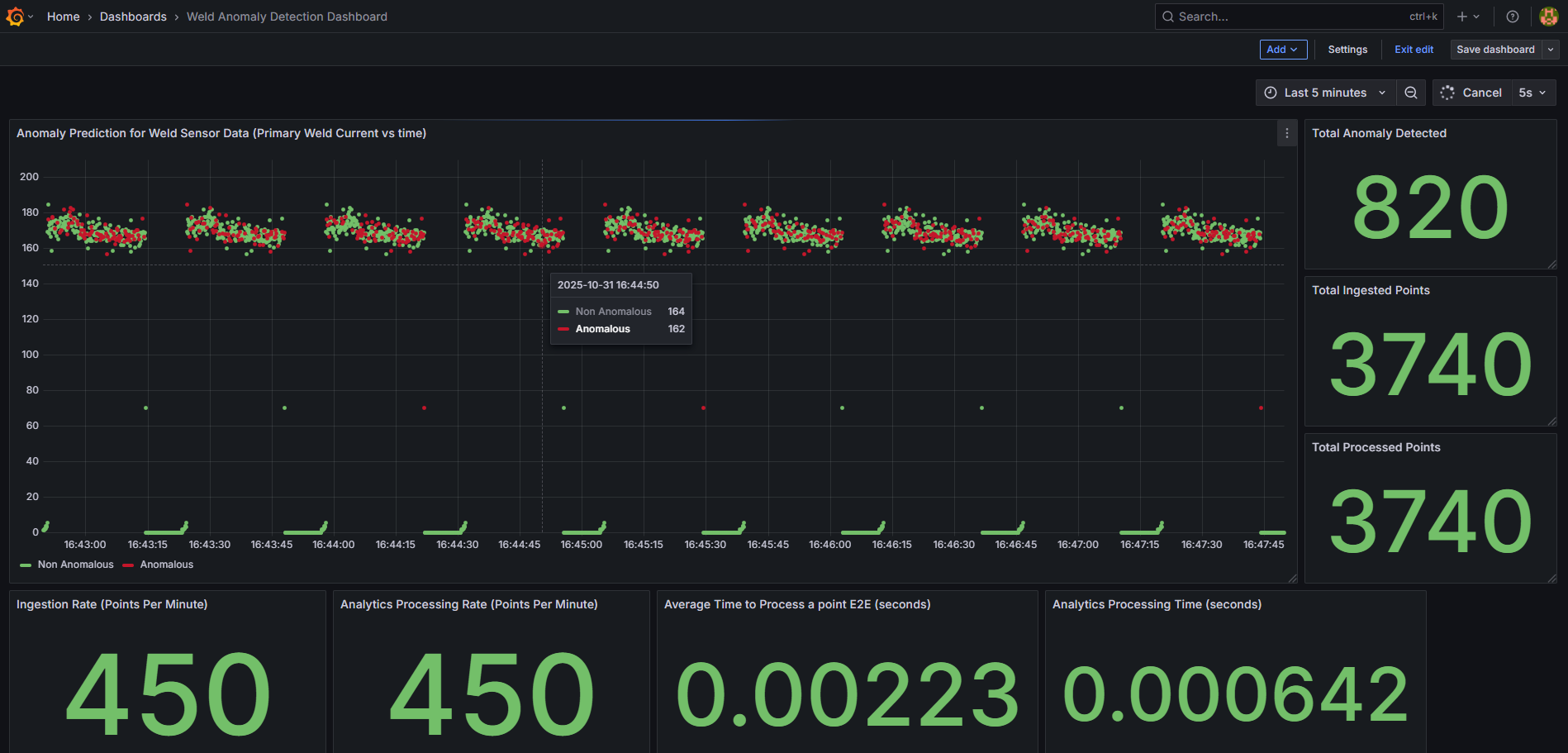Zoom out the time range with magnifier icon
1568x753 pixels.
pyautogui.click(x=1411, y=93)
